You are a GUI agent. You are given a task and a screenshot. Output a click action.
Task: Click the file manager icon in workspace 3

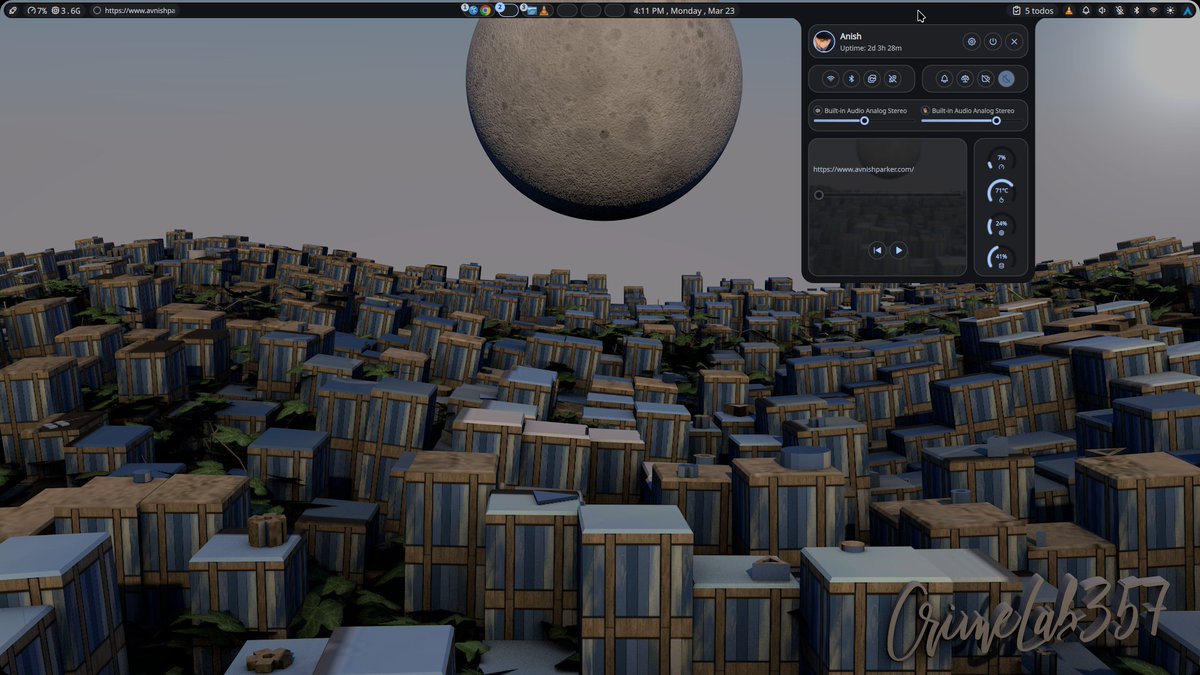click(532, 10)
